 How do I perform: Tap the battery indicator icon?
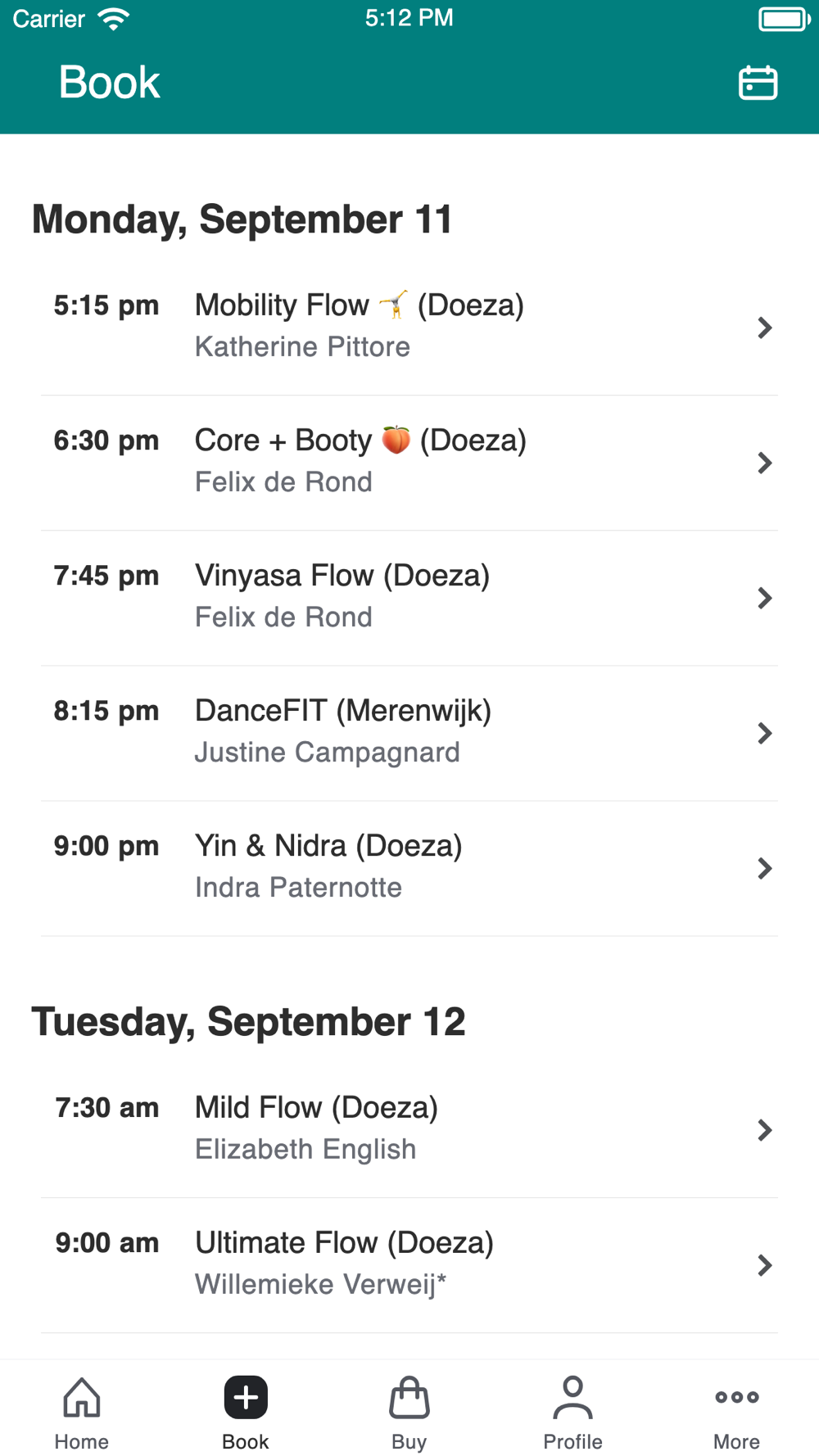[x=783, y=19]
